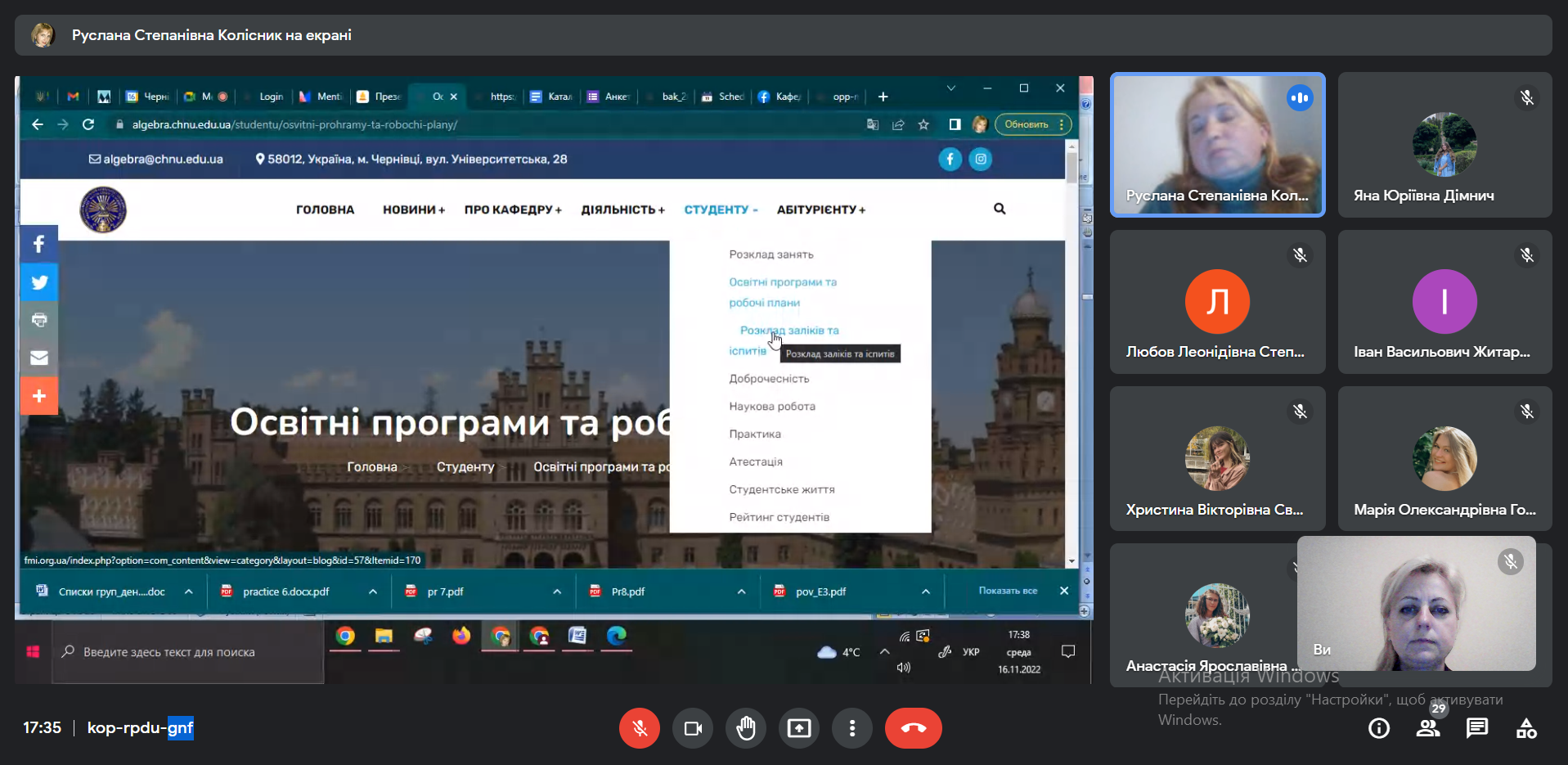Open more options three-dot menu in call bar
The image size is (1568, 765).
(852, 728)
